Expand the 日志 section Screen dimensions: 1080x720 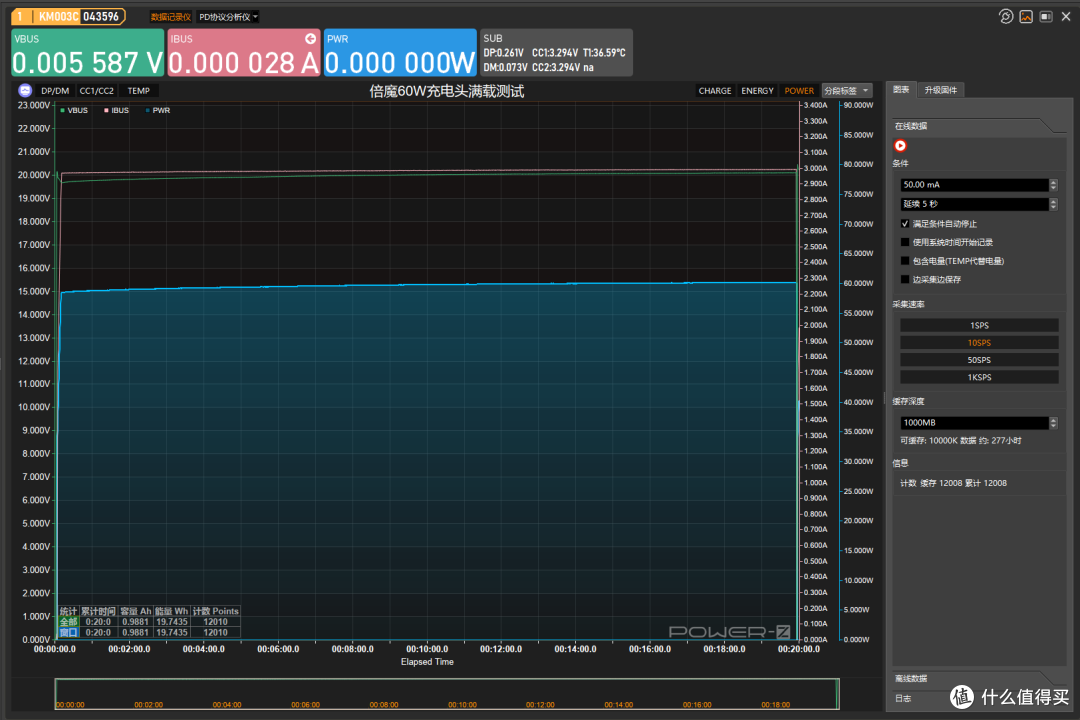pos(903,698)
